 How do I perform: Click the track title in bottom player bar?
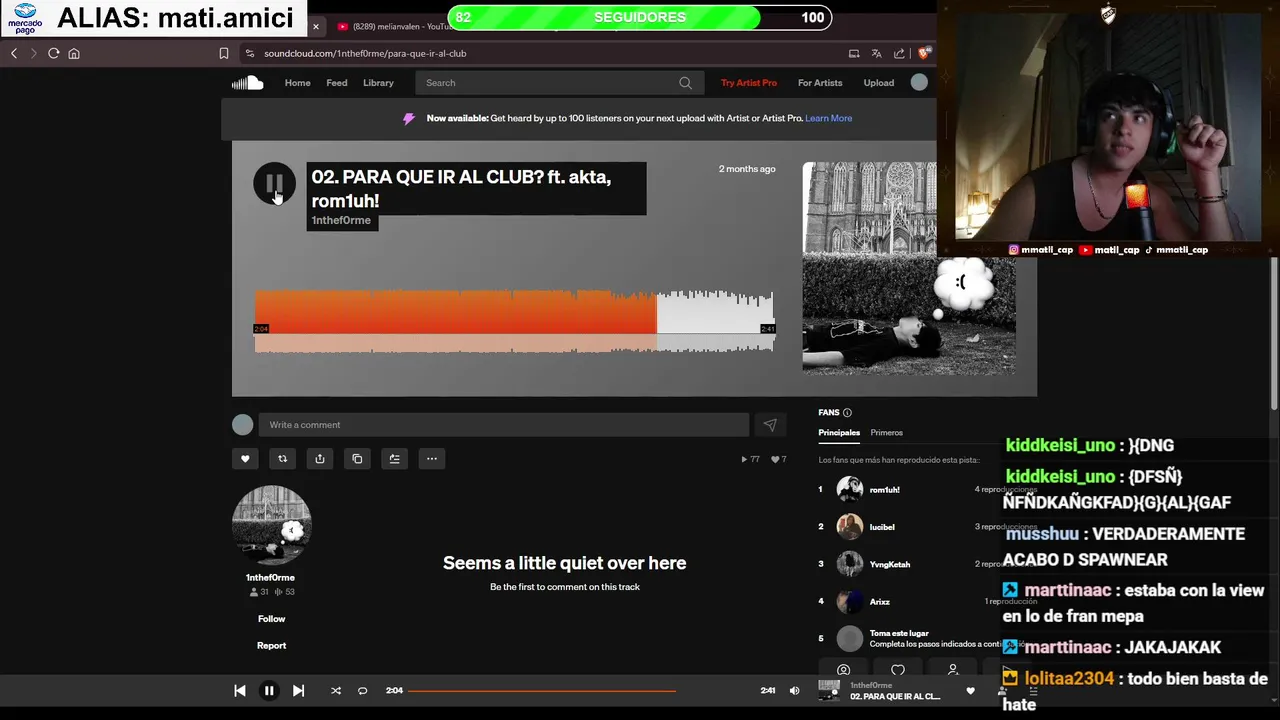point(895,696)
